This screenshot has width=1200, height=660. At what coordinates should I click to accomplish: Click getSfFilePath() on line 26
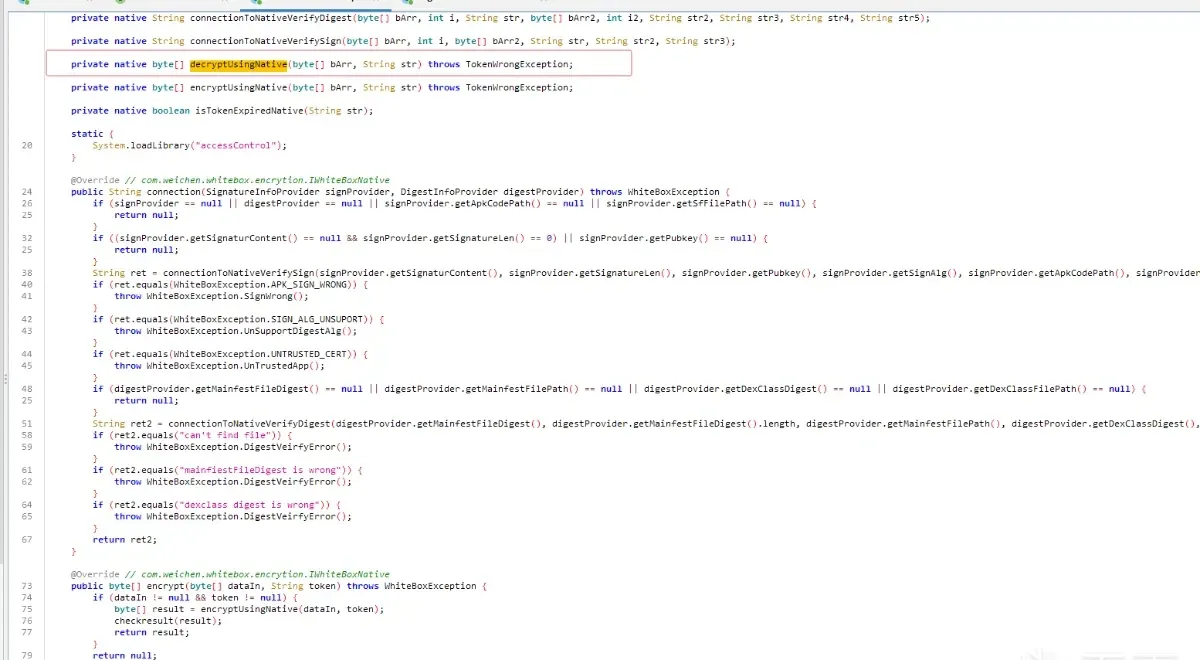[x=715, y=203]
